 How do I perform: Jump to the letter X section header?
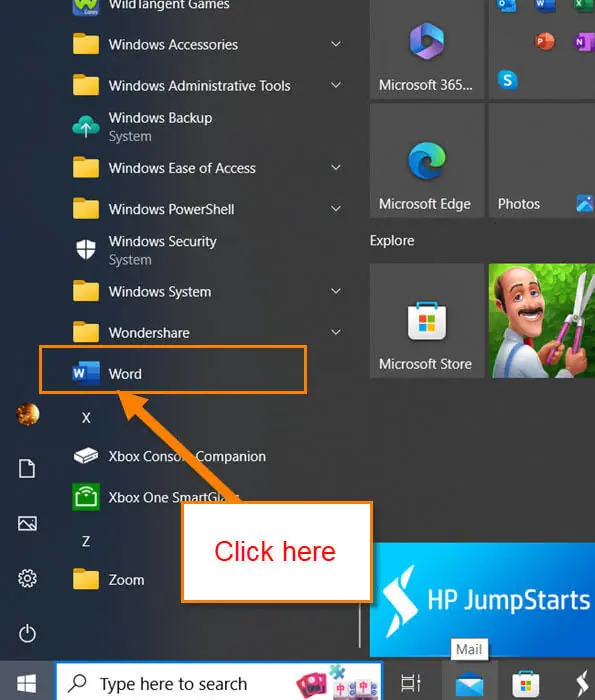tap(86, 417)
